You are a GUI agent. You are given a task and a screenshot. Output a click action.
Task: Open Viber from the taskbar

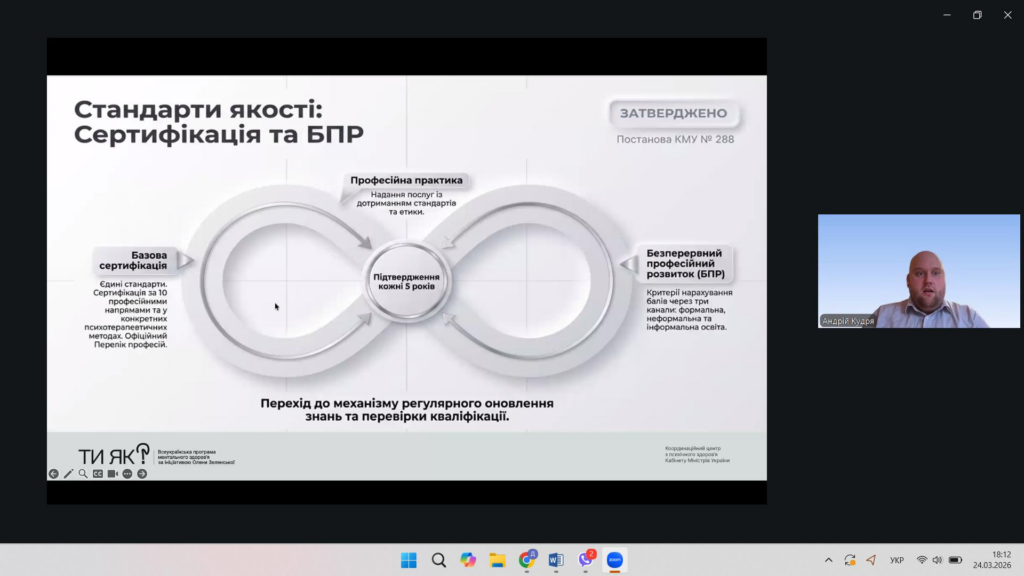click(x=586, y=560)
